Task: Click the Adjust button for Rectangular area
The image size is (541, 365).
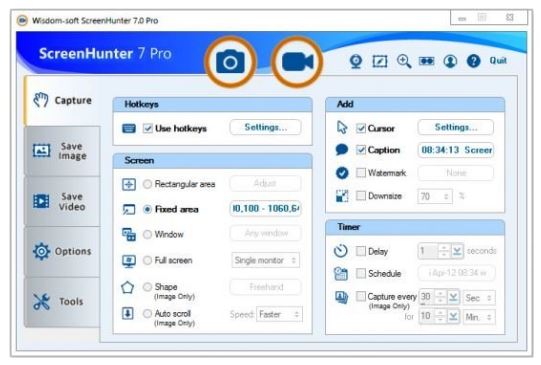Action: 265,183
